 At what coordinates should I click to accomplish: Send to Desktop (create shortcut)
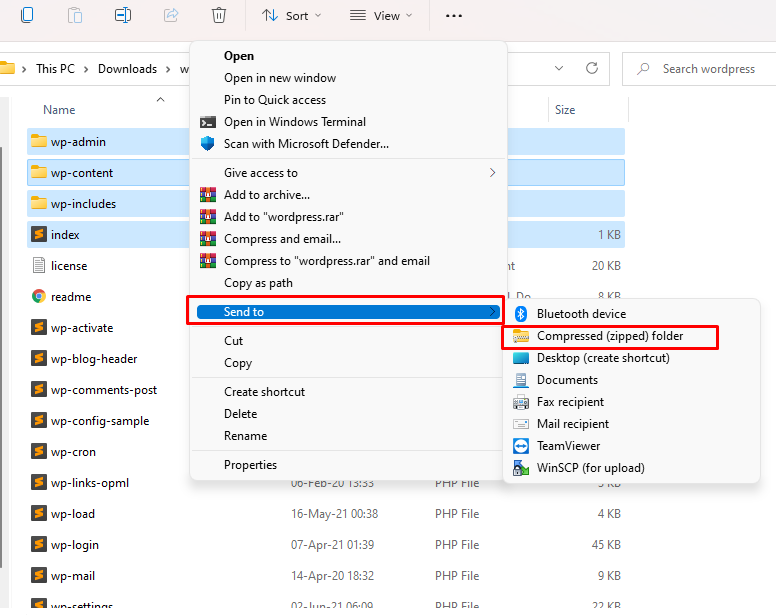click(x=631, y=358)
